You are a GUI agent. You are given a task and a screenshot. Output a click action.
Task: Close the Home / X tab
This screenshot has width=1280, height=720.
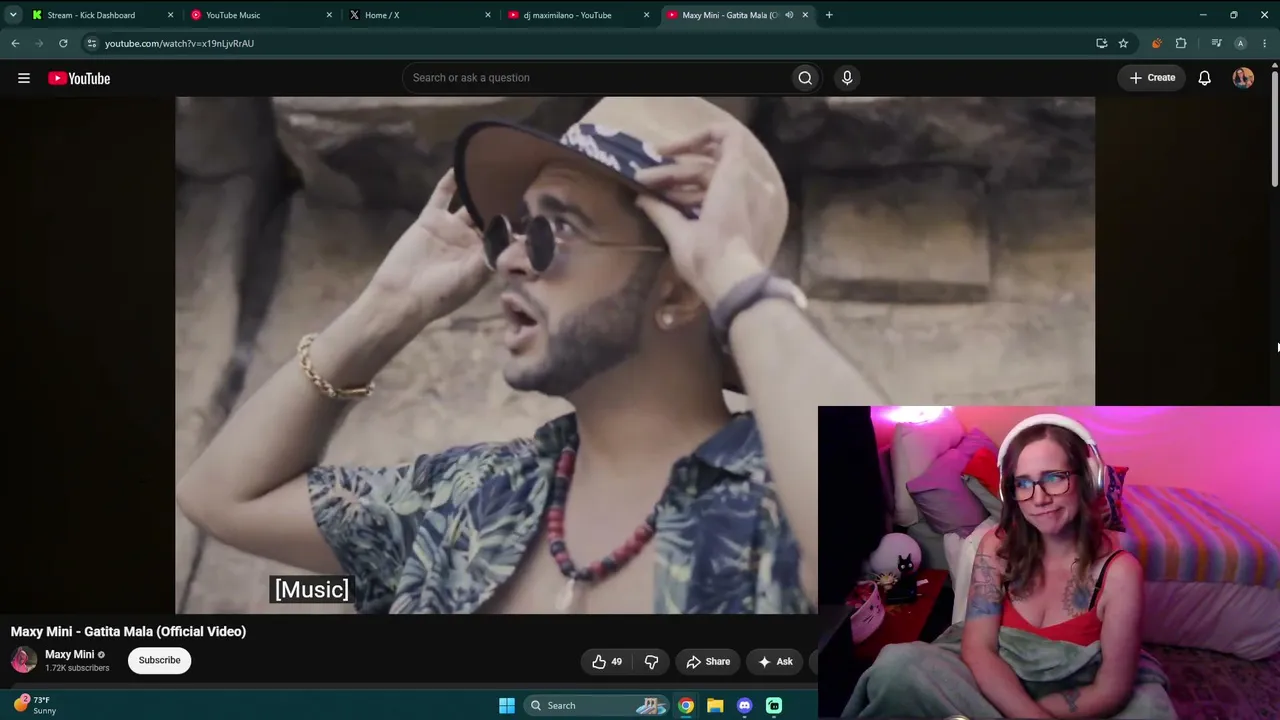488,15
